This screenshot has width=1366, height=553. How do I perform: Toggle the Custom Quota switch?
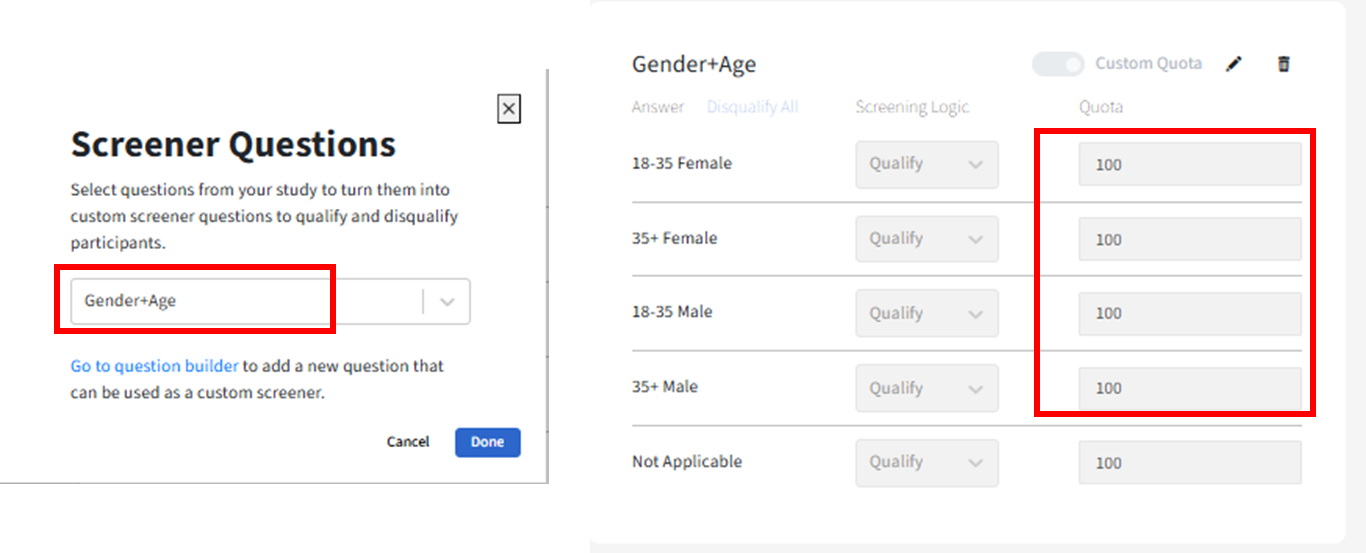click(1058, 64)
